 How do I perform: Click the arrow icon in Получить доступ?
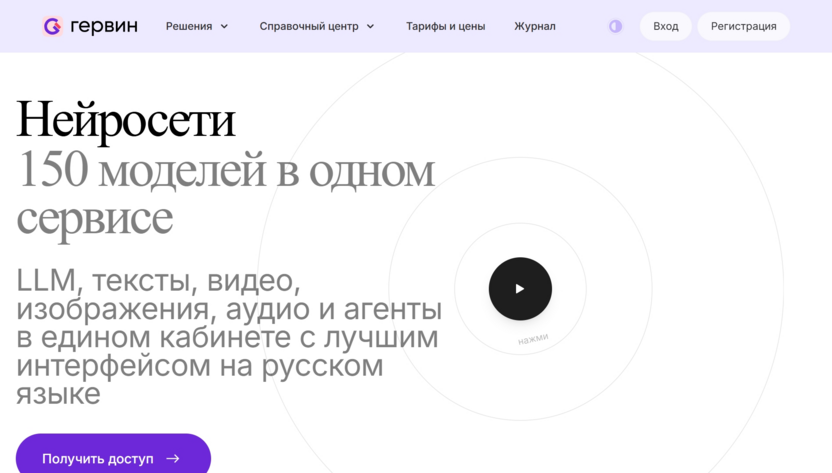(x=173, y=459)
